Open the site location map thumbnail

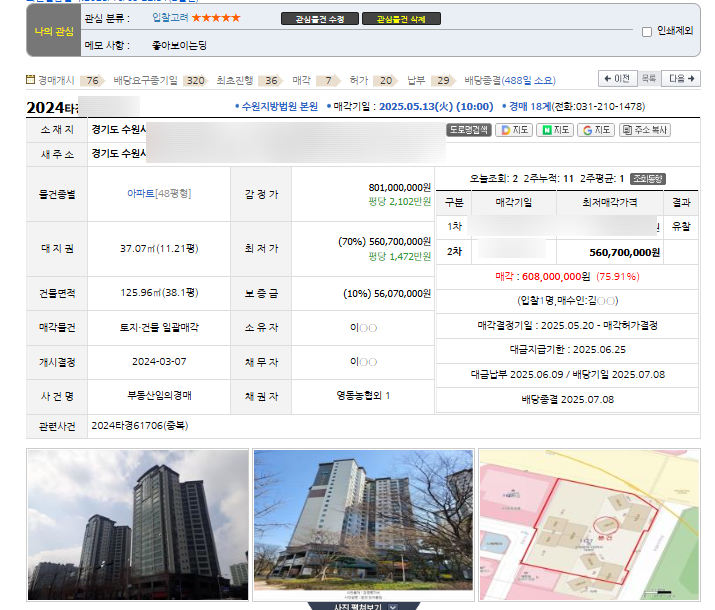[x=589, y=525]
